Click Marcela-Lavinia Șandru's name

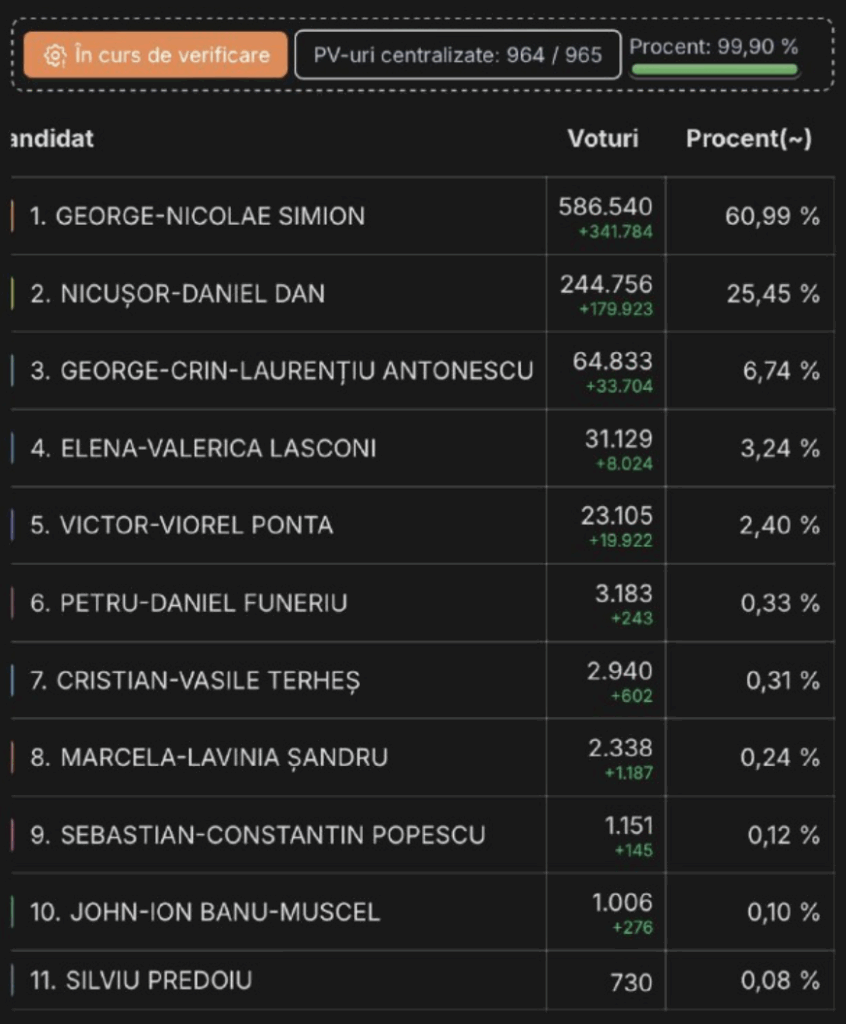tap(209, 758)
